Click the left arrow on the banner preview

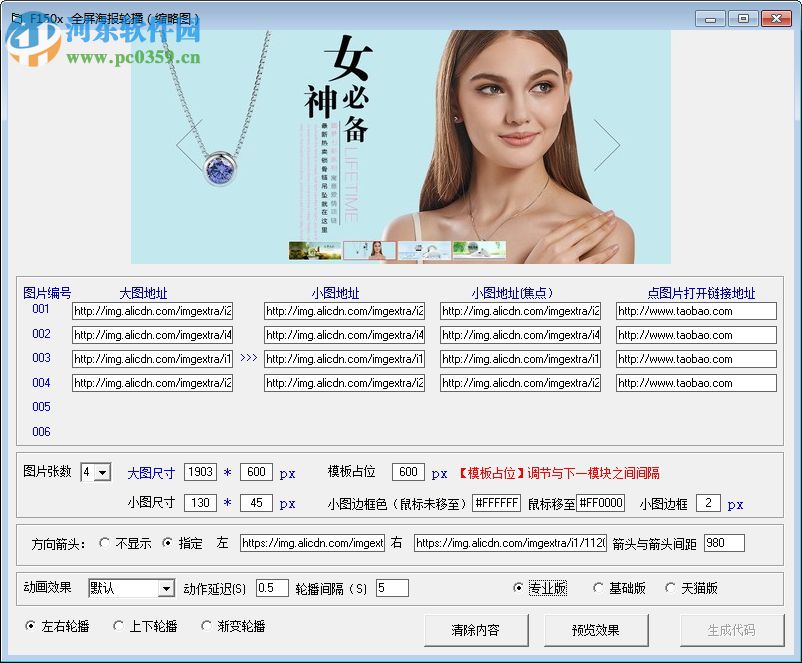189,145
